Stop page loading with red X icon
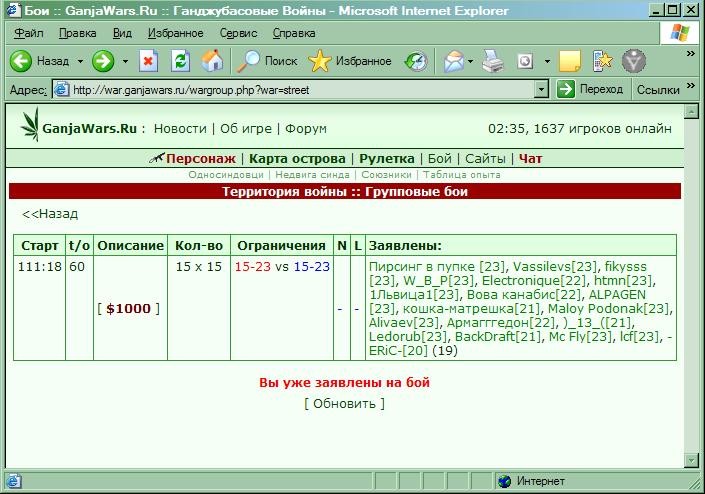The width and height of the screenshot is (705, 494). (x=148, y=61)
